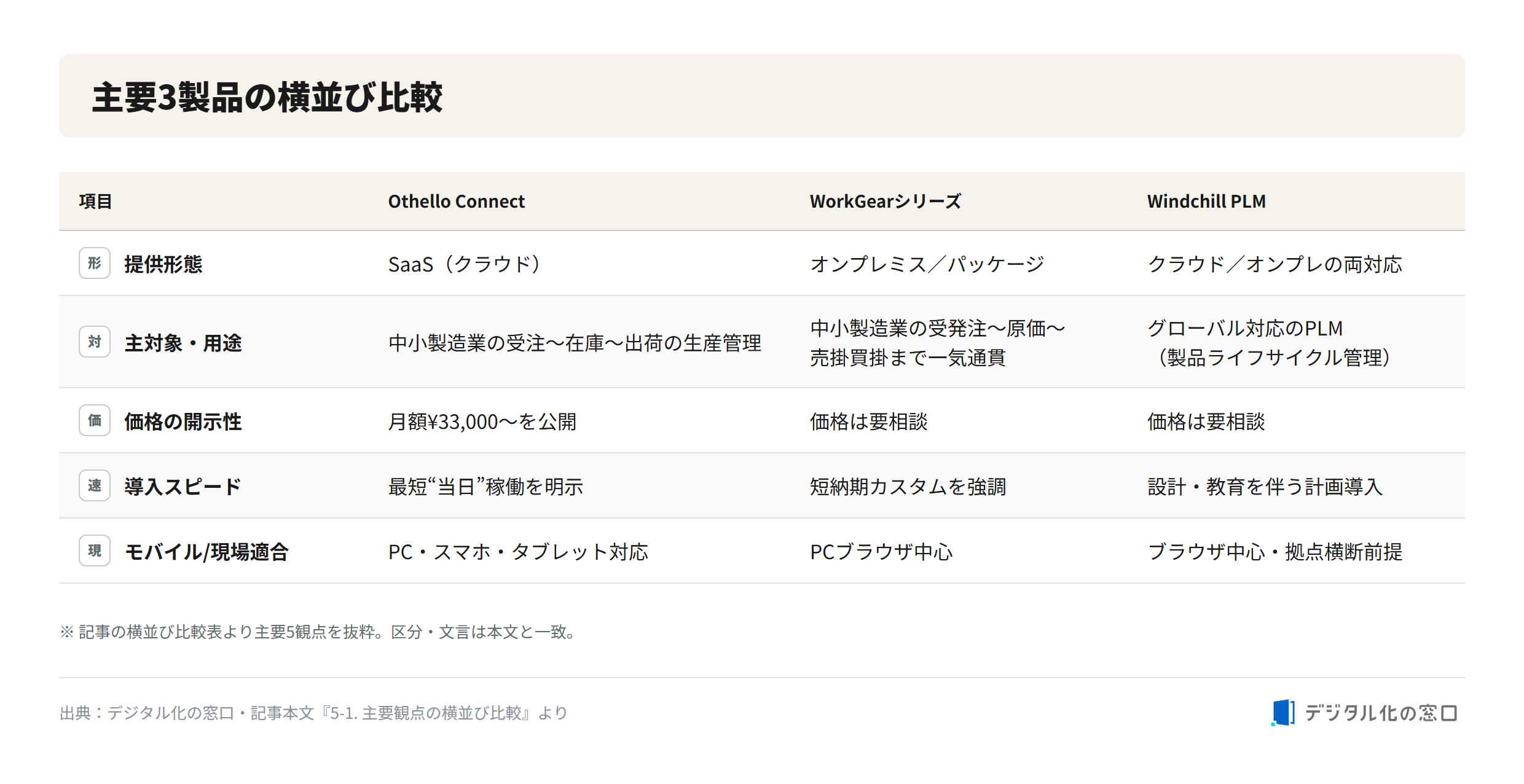Click the モバイル/現場適合 row label
The width and height of the screenshot is (1524, 784).
(x=206, y=552)
